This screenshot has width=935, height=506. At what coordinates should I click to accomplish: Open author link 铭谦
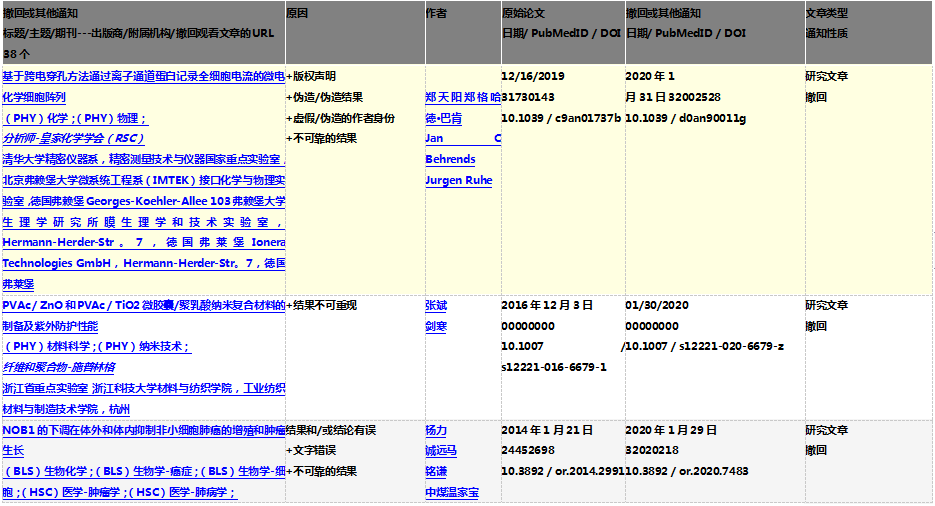point(436,472)
